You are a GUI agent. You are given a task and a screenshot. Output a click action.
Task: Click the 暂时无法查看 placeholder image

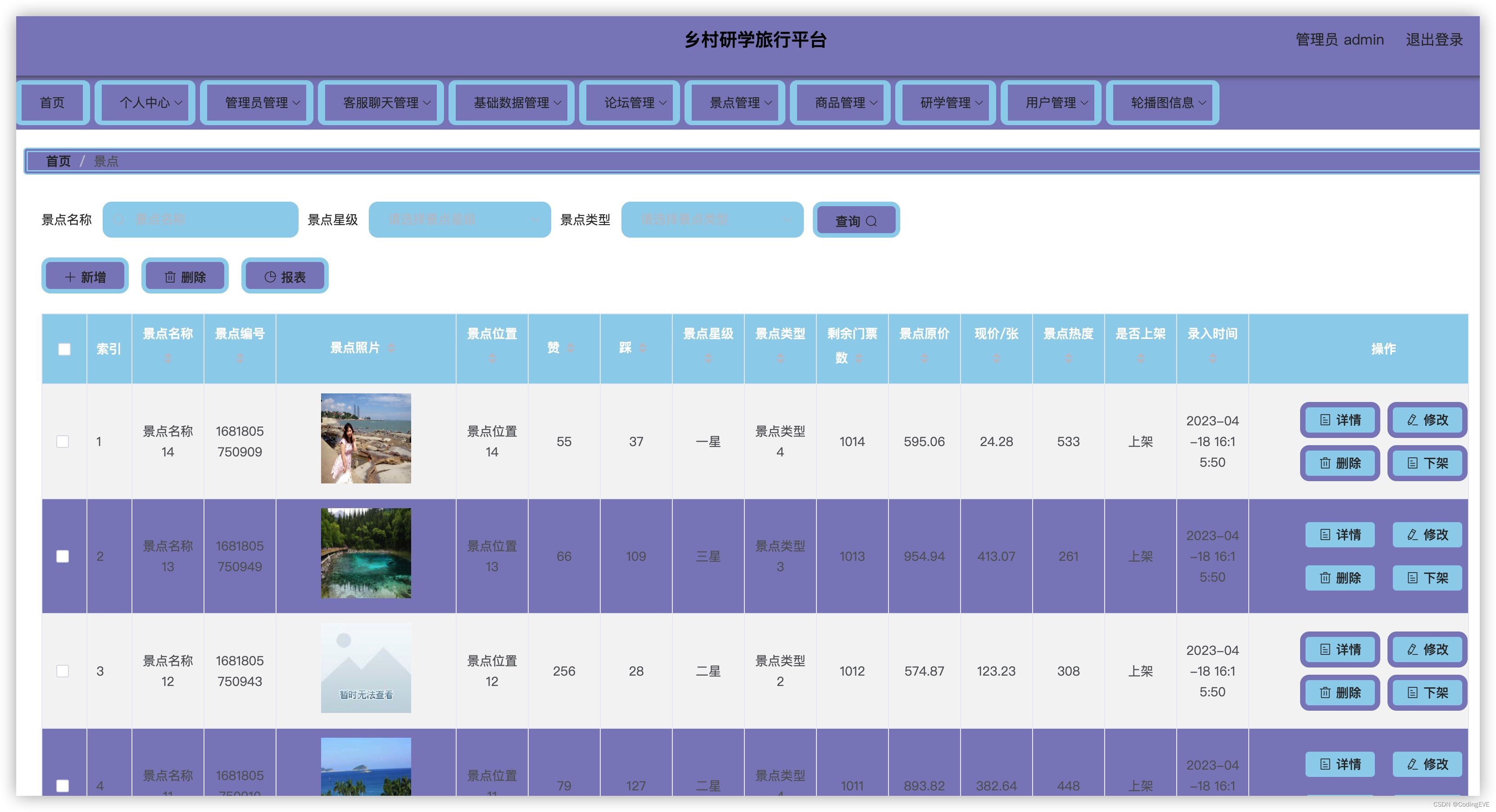tap(366, 668)
